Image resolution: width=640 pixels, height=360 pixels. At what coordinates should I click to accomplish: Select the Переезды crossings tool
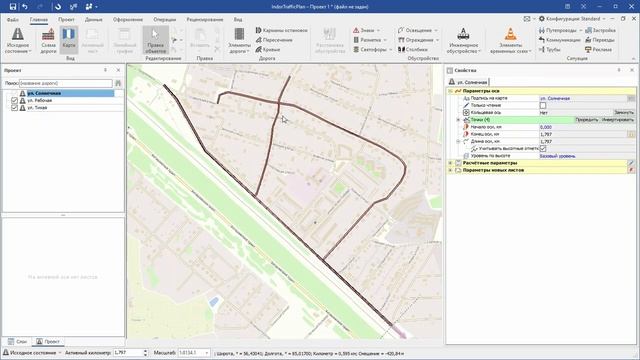point(600,40)
